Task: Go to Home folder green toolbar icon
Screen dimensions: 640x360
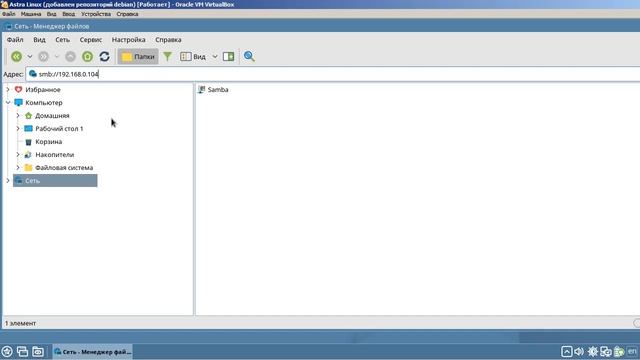Action: 87,57
